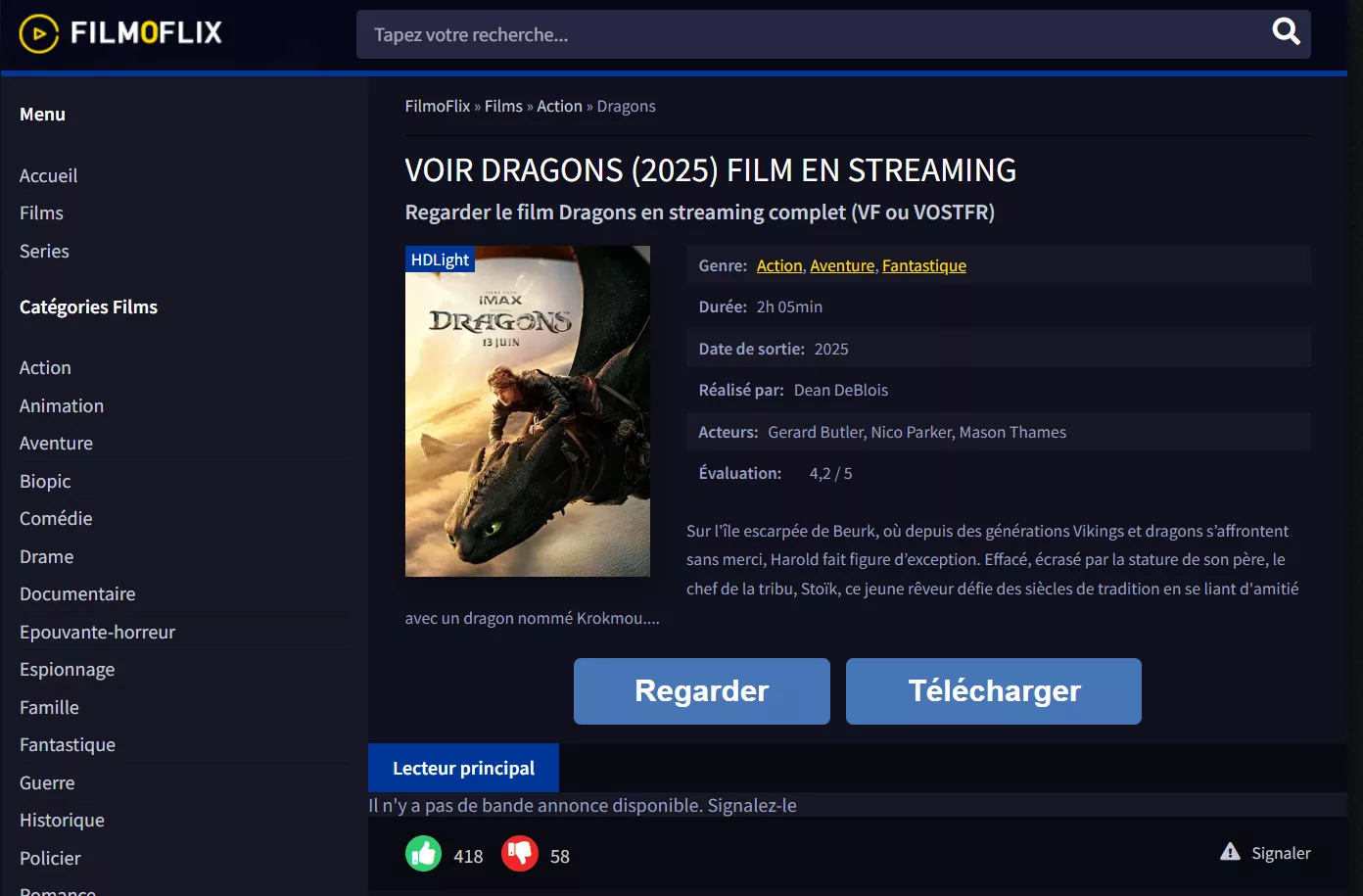The image size is (1363, 896).
Task: Click the HDLight quality badge
Action: tap(440, 259)
